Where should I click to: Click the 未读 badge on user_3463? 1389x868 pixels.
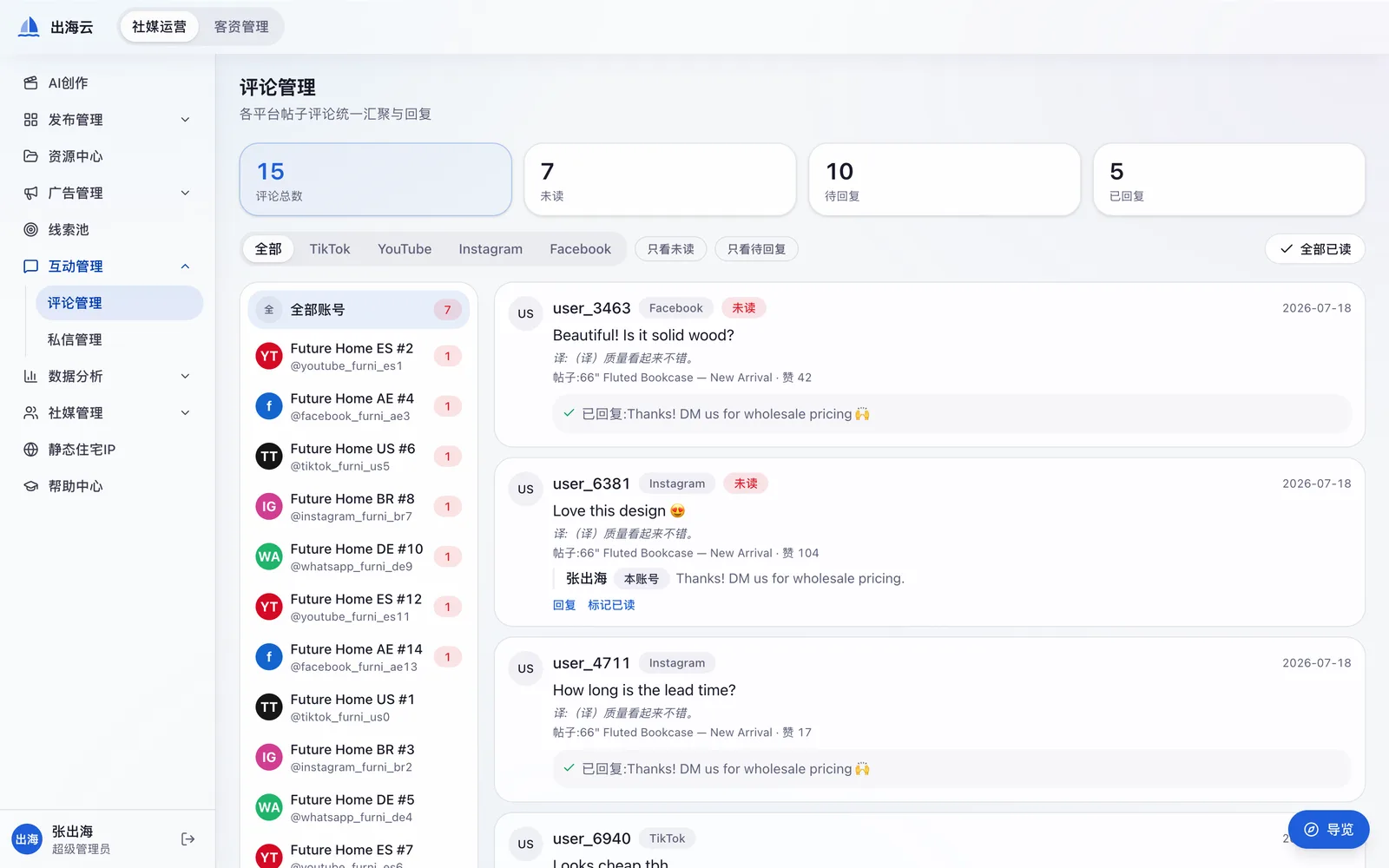(743, 308)
